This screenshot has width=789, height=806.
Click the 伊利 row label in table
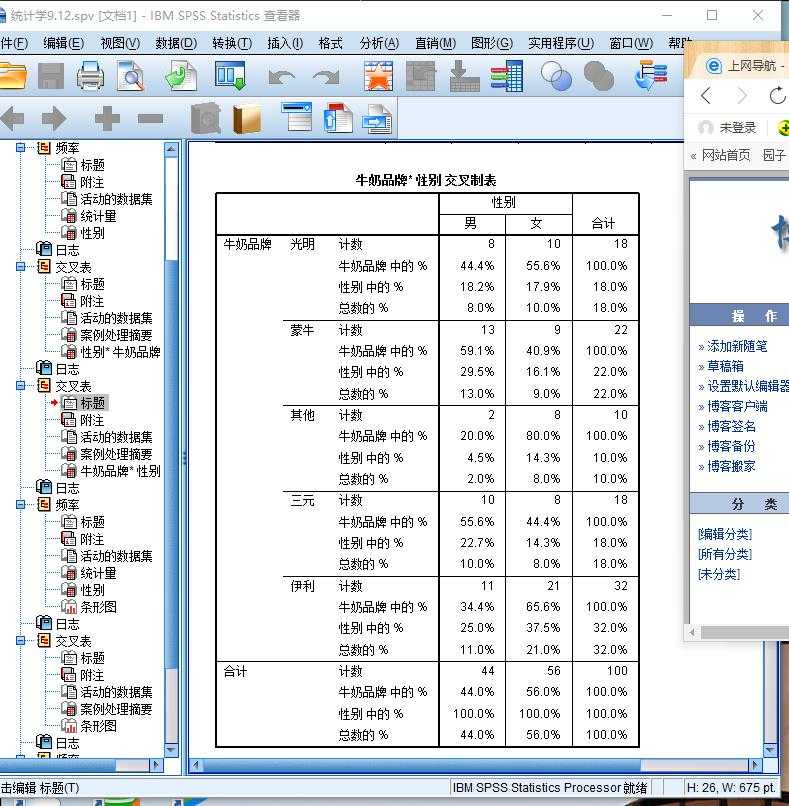click(302, 586)
